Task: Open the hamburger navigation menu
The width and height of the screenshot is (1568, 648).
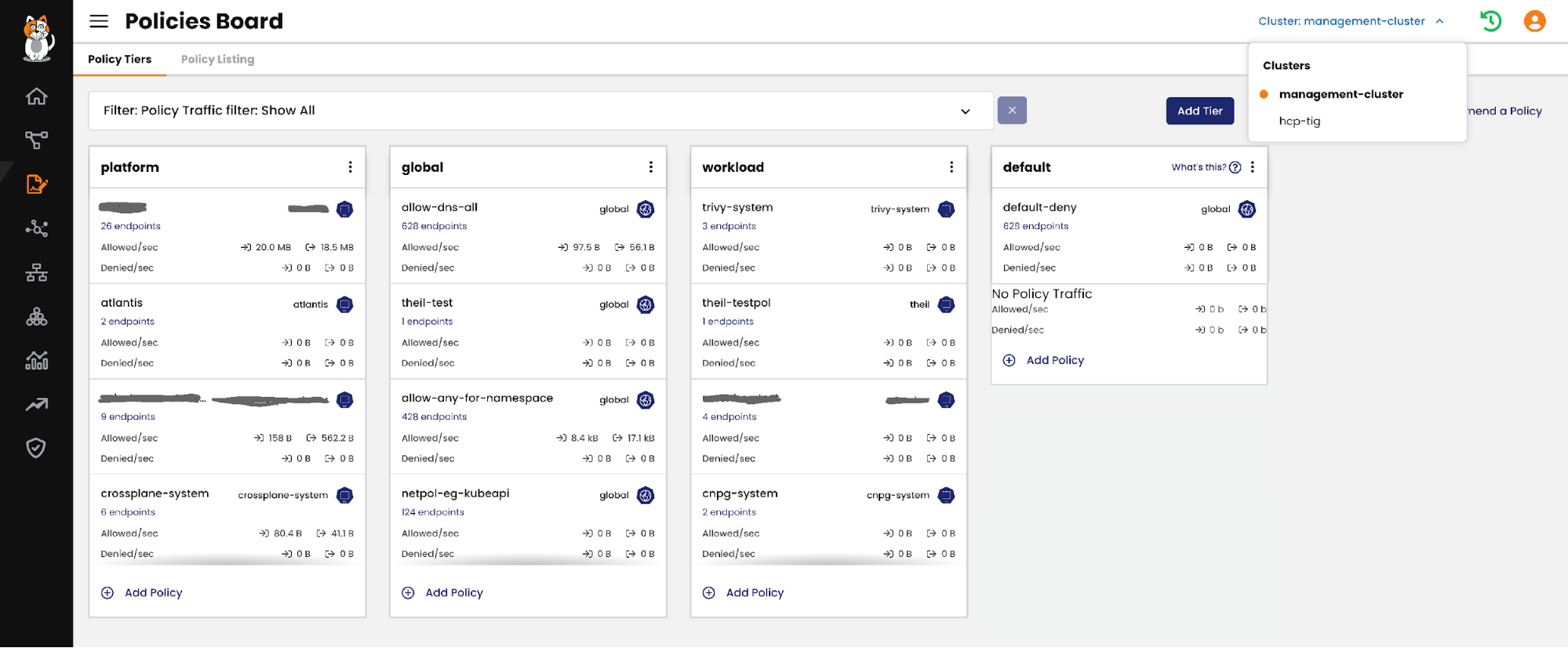Action: pos(99,21)
